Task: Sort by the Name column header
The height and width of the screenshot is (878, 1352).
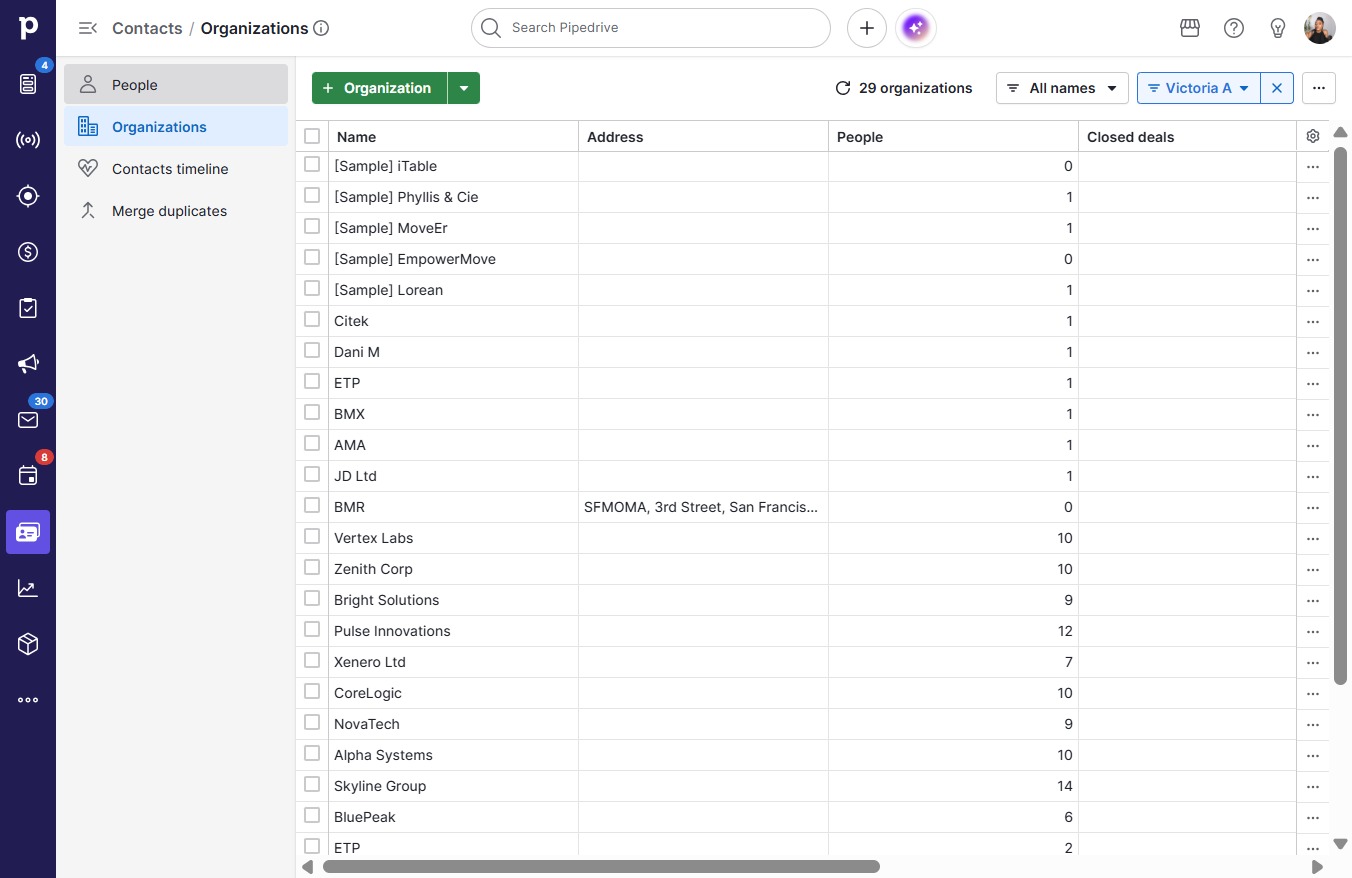Action: [454, 137]
